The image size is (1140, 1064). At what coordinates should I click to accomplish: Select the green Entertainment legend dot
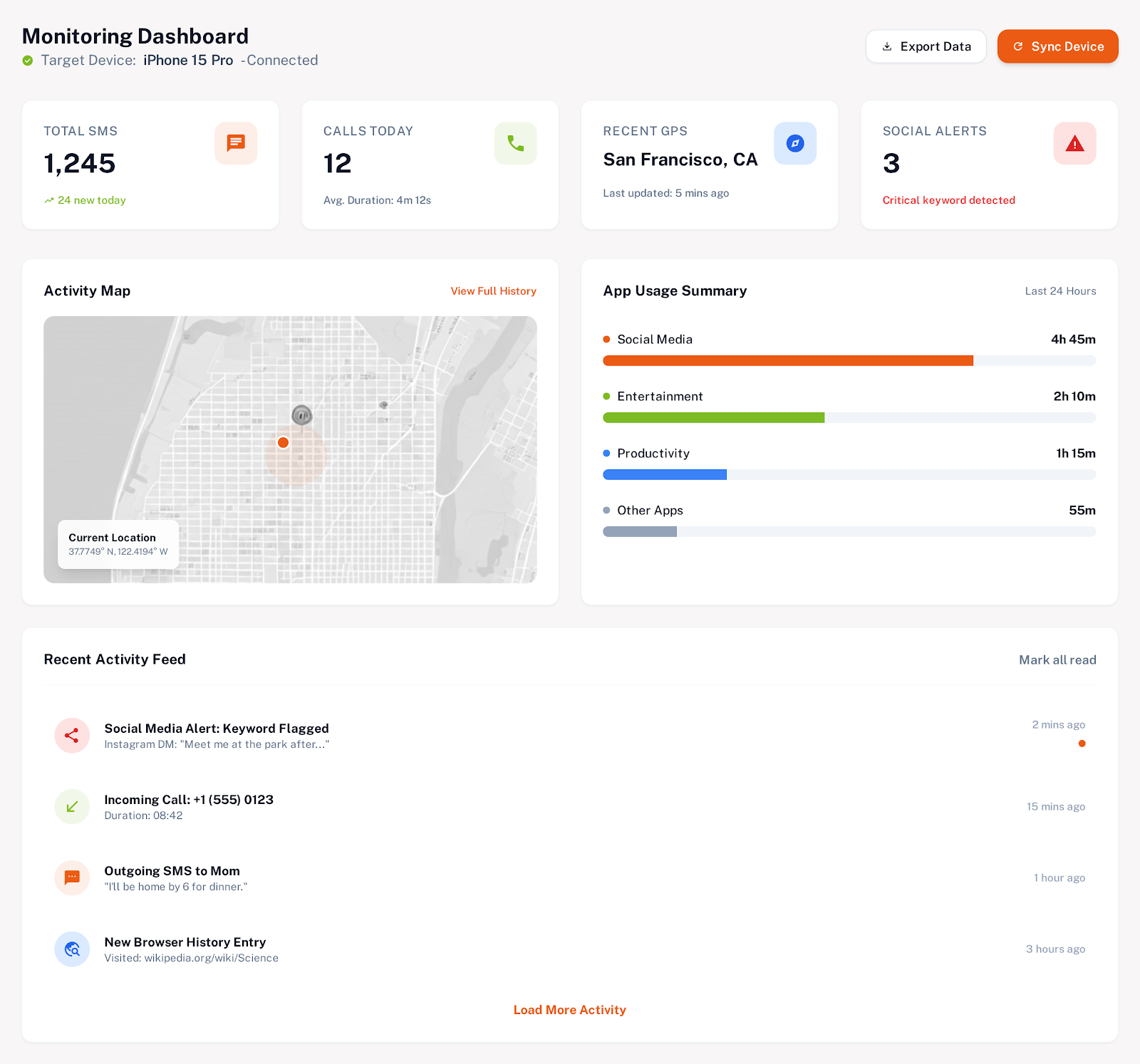pyautogui.click(x=606, y=396)
